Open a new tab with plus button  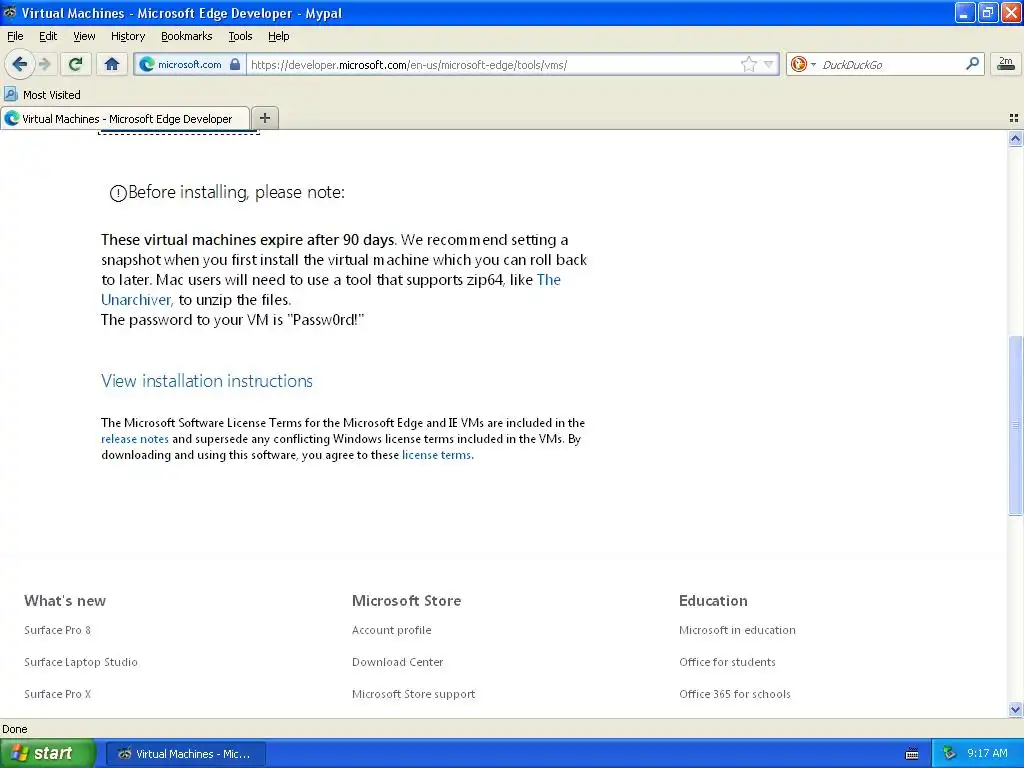click(264, 118)
